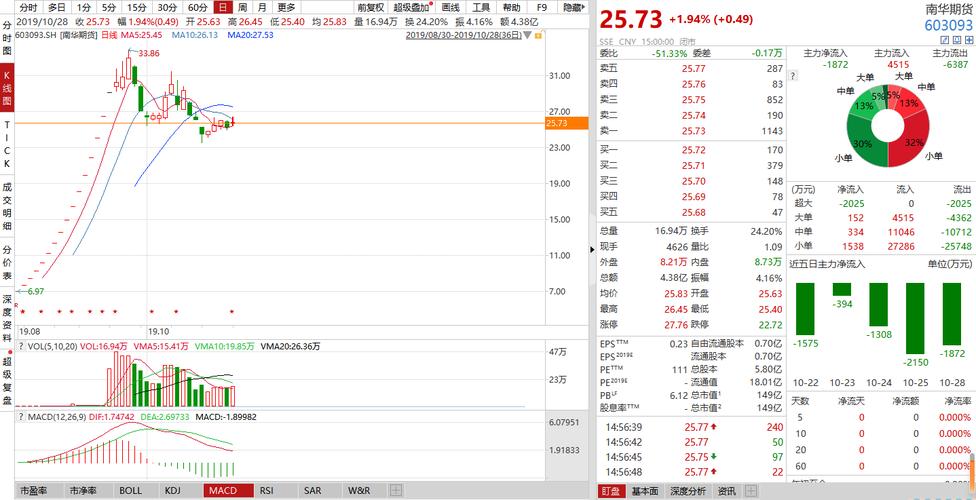Open the help question mark next to VOL(5,10,20)
976x500 pixels.
click(21, 346)
